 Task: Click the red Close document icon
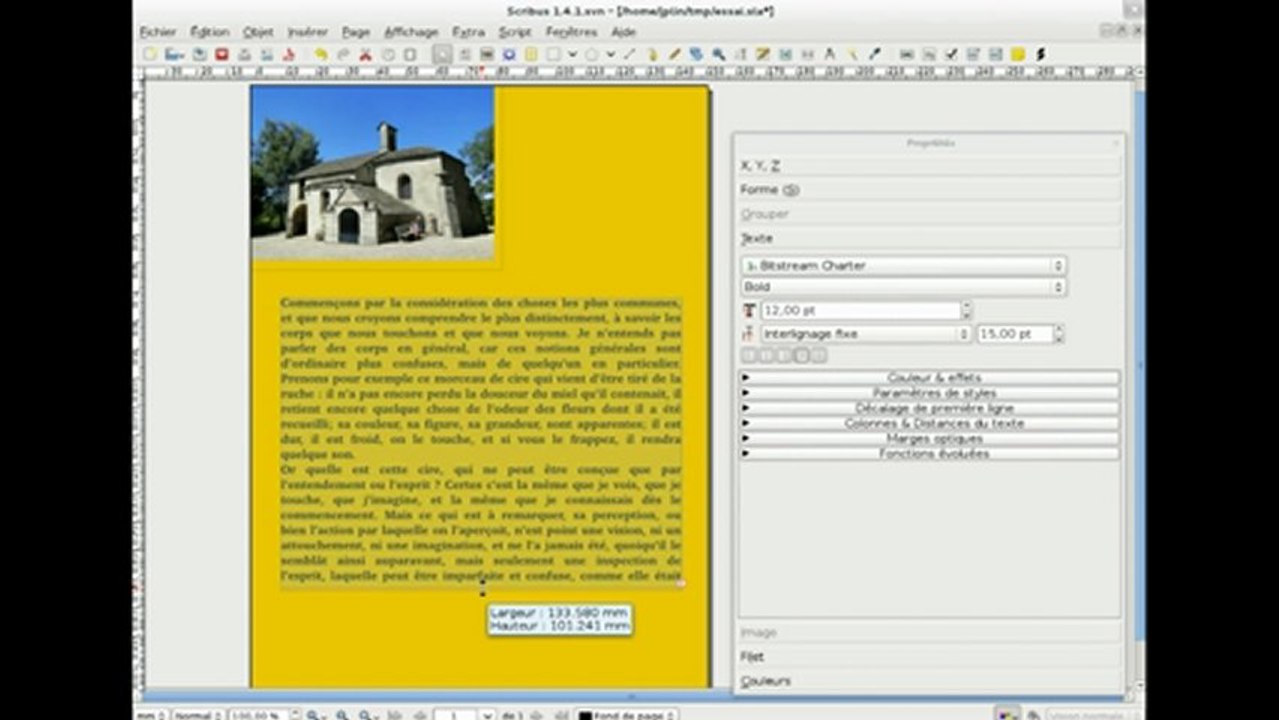pyautogui.click(x=222, y=54)
